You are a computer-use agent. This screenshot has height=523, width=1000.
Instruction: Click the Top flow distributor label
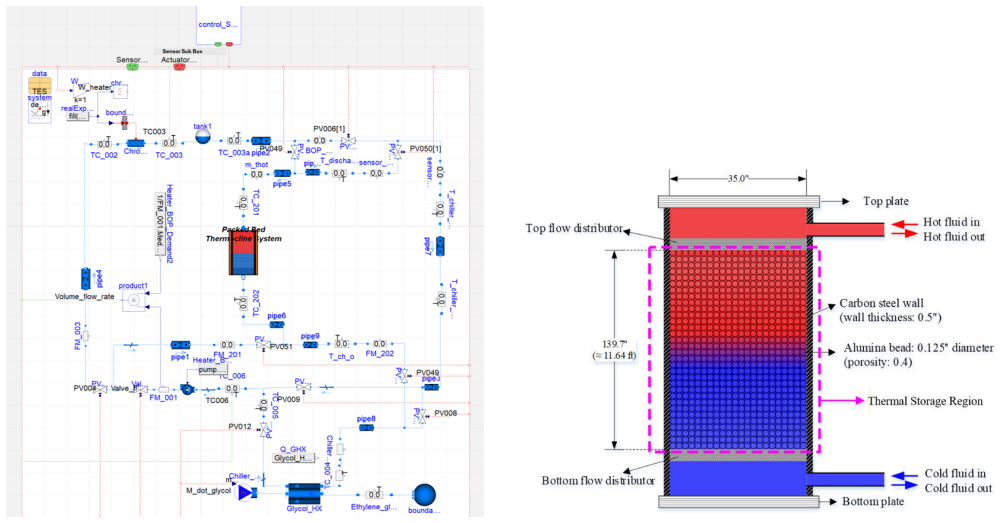click(574, 228)
